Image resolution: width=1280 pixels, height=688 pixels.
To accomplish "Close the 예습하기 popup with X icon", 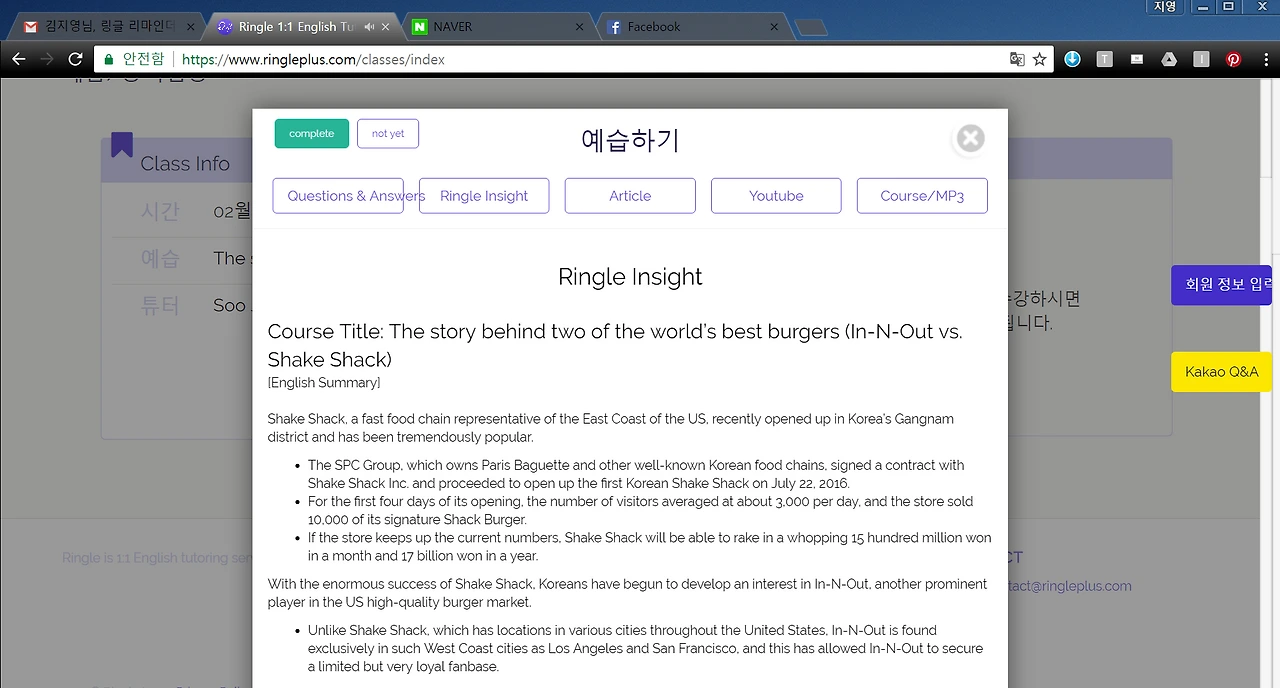I will point(970,139).
